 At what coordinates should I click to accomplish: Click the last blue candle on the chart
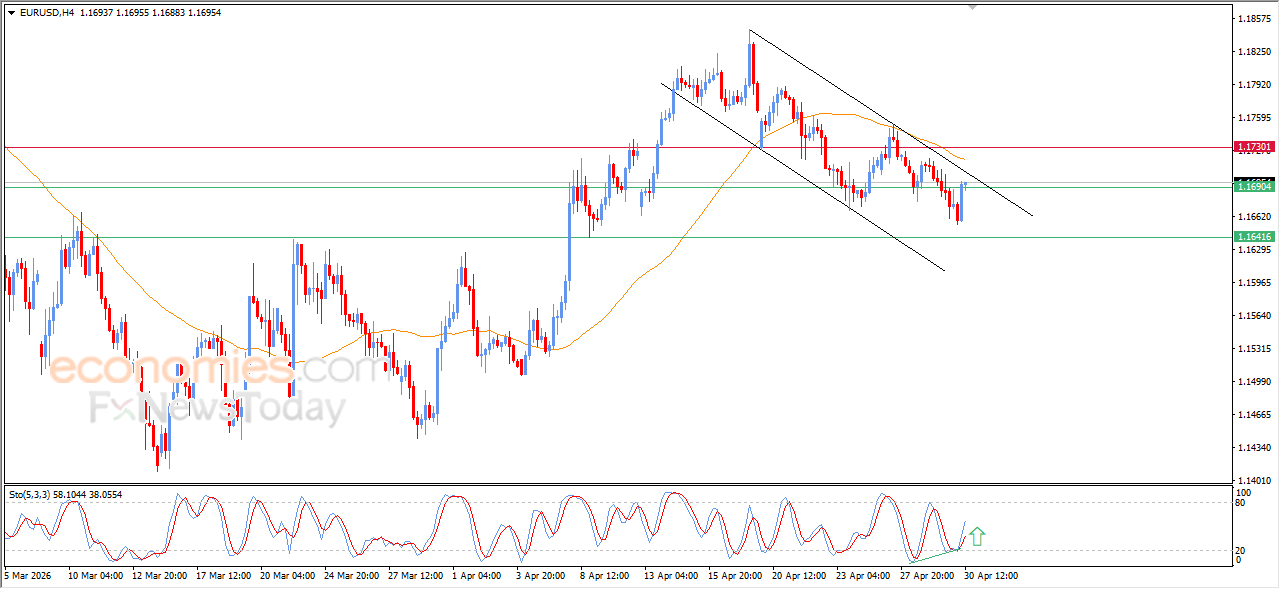click(965, 185)
